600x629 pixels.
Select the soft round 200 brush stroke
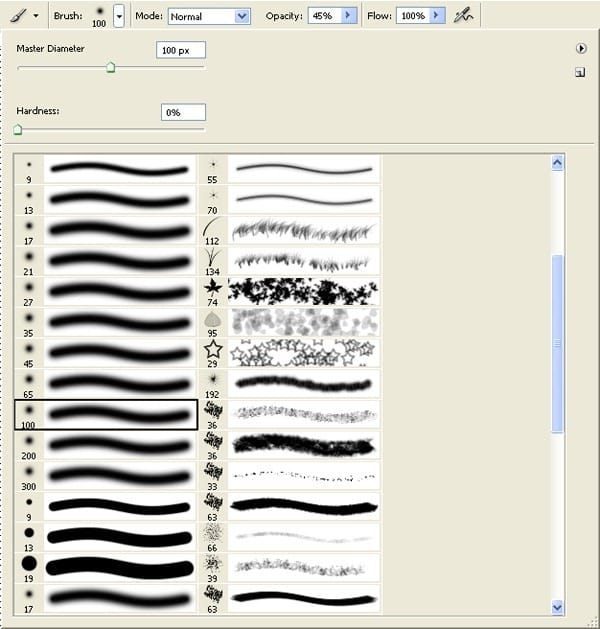click(106, 445)
